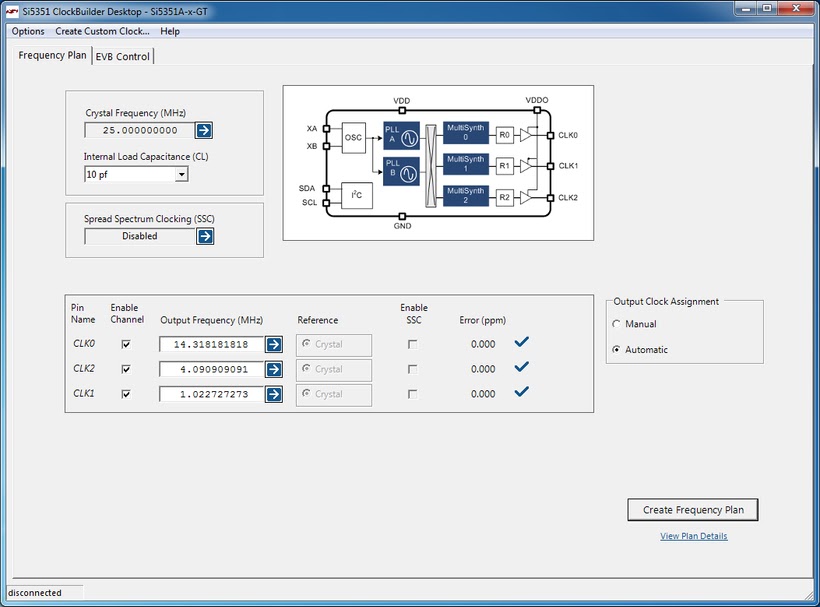Click the disconnected status bar text
The height and width of the screenshot is (607, 820).
coord(35,593)
